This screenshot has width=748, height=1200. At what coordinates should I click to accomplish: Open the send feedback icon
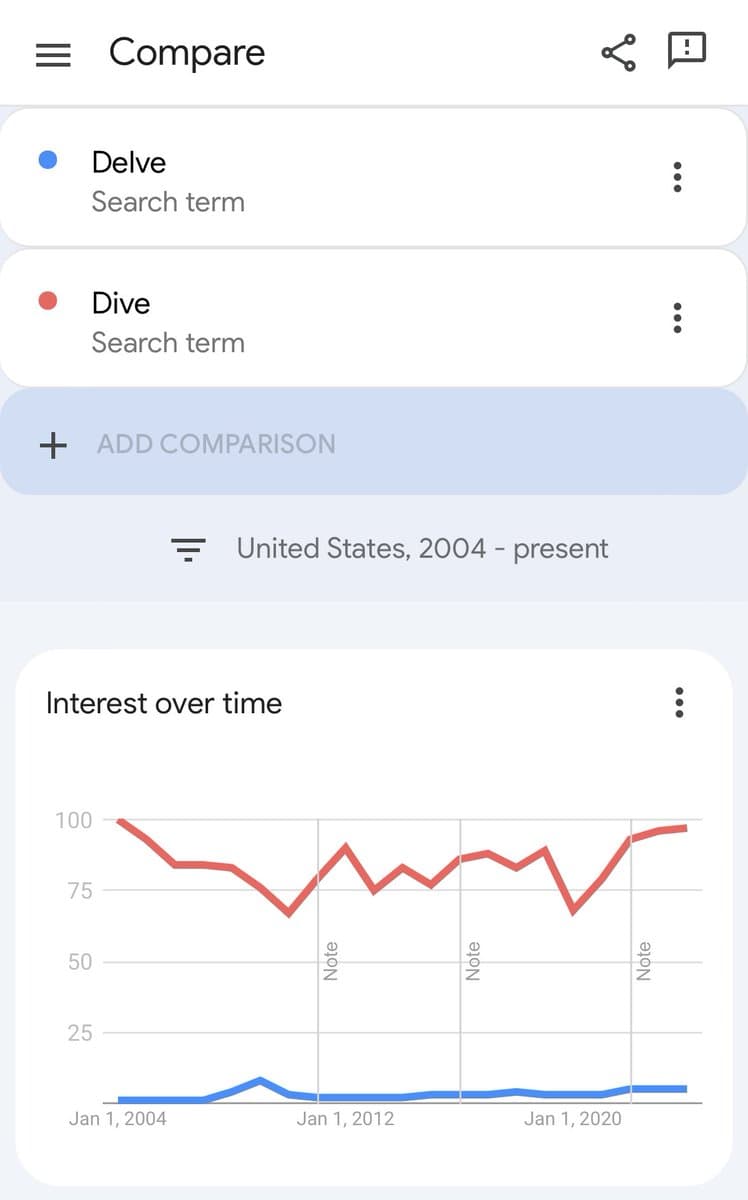[x=686, y=51]
